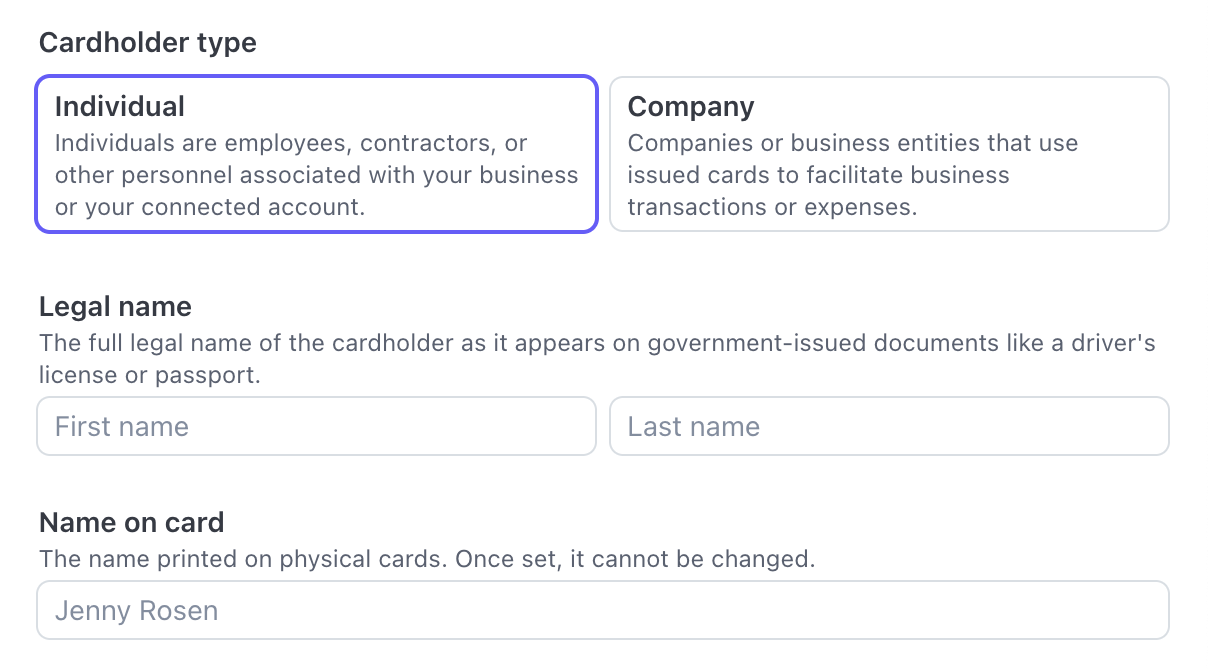Image resolution: width=1208 pixels, height=670 pixels.
Task: Focus the field showing Jenny Rosen placeholder
Action: pos(603,610)
